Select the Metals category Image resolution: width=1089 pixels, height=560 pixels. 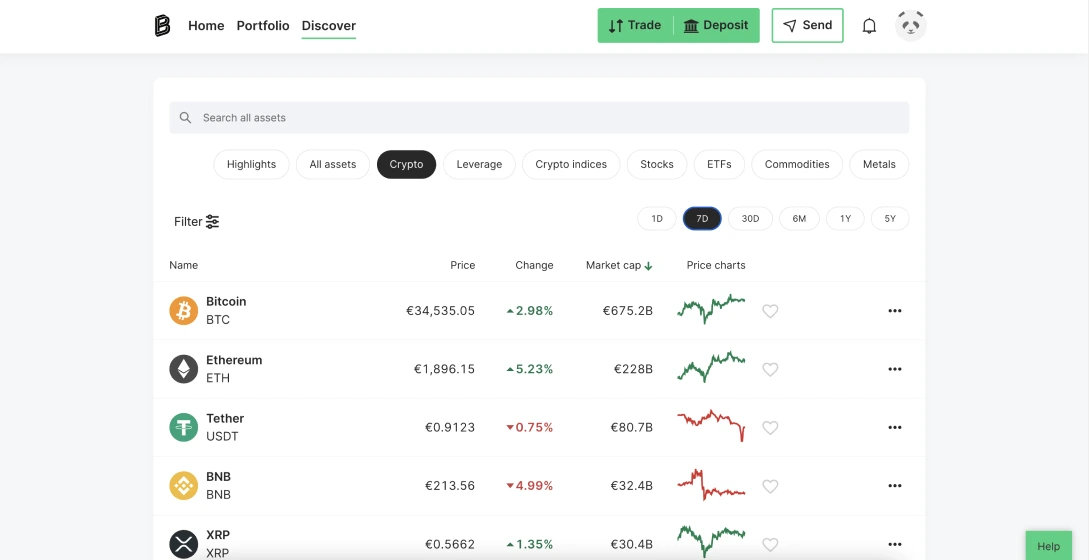coord(879,165)
